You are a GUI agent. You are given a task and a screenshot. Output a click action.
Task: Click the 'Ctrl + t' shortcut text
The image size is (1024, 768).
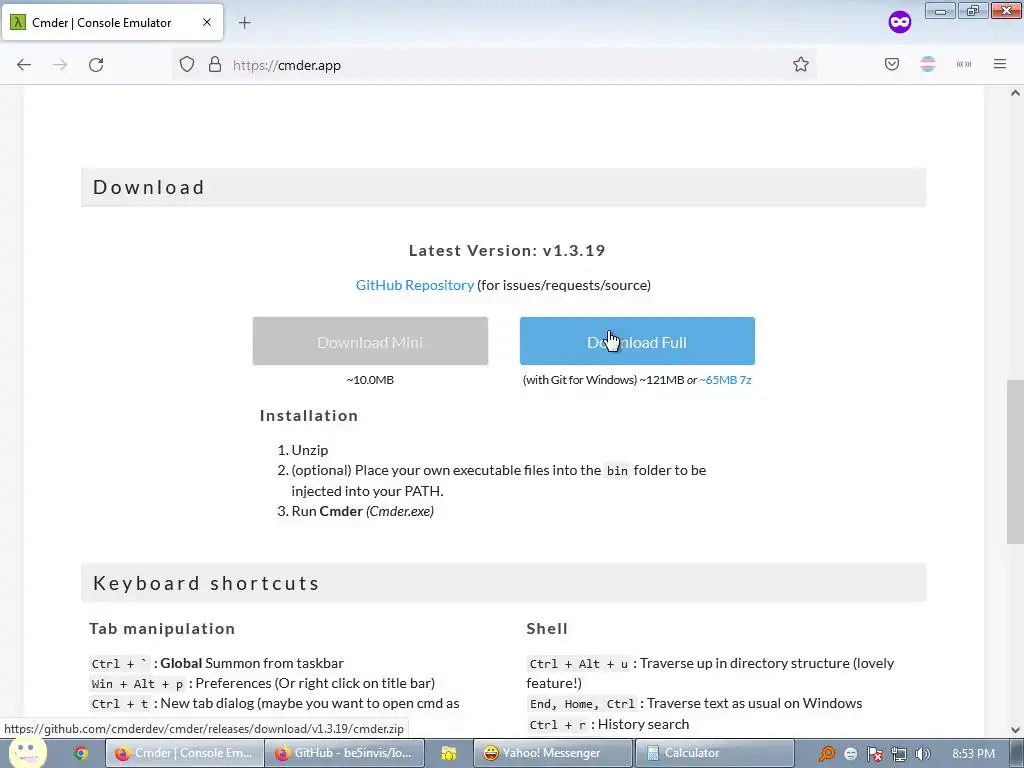tap(120, 704)
